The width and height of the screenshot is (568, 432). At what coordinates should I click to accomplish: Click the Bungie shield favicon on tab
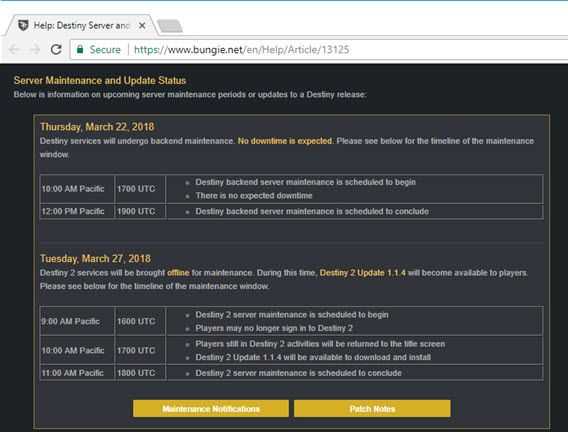(23, 25)
